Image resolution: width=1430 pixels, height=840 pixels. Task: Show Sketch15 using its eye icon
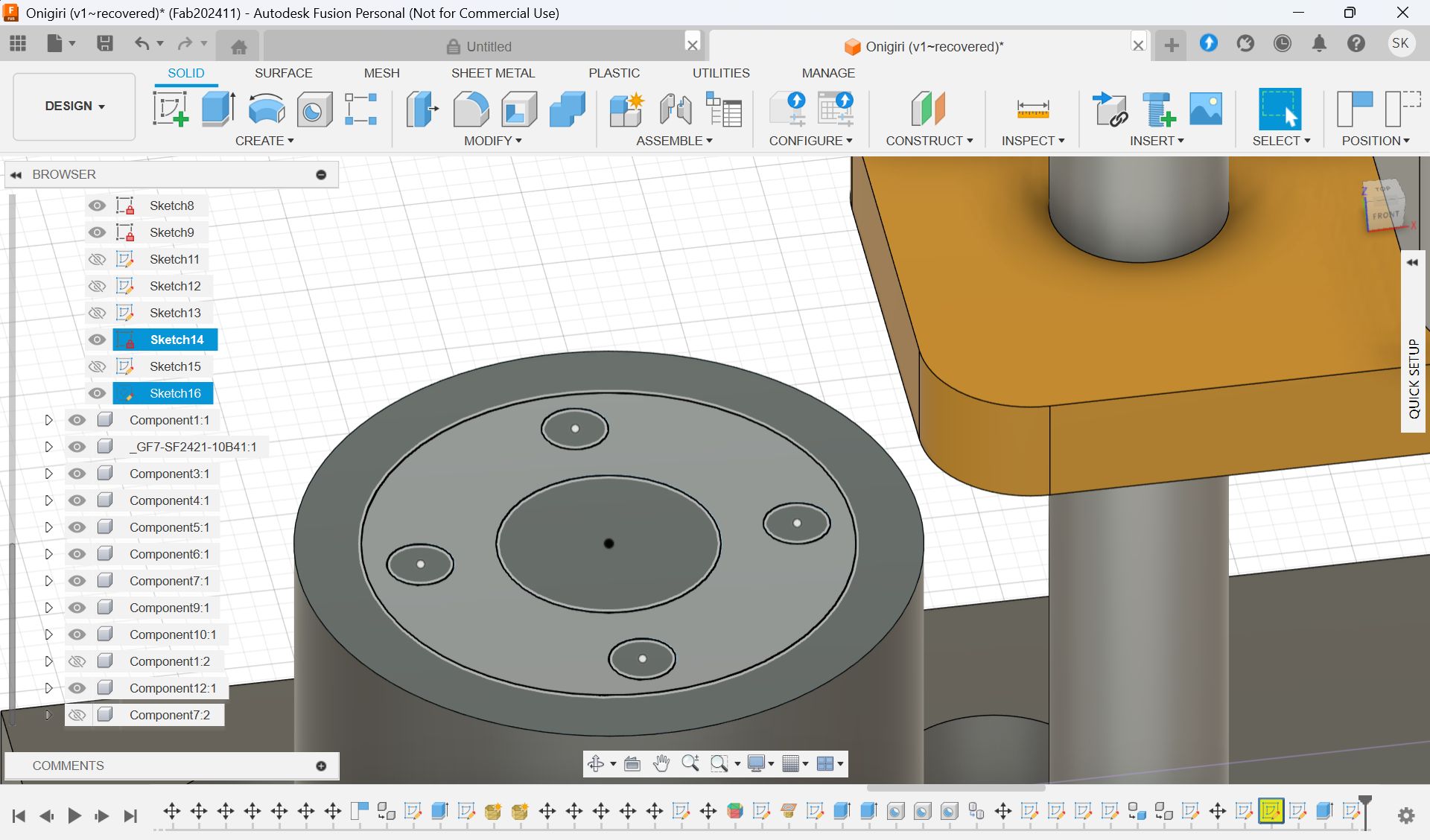click(97, 366)
